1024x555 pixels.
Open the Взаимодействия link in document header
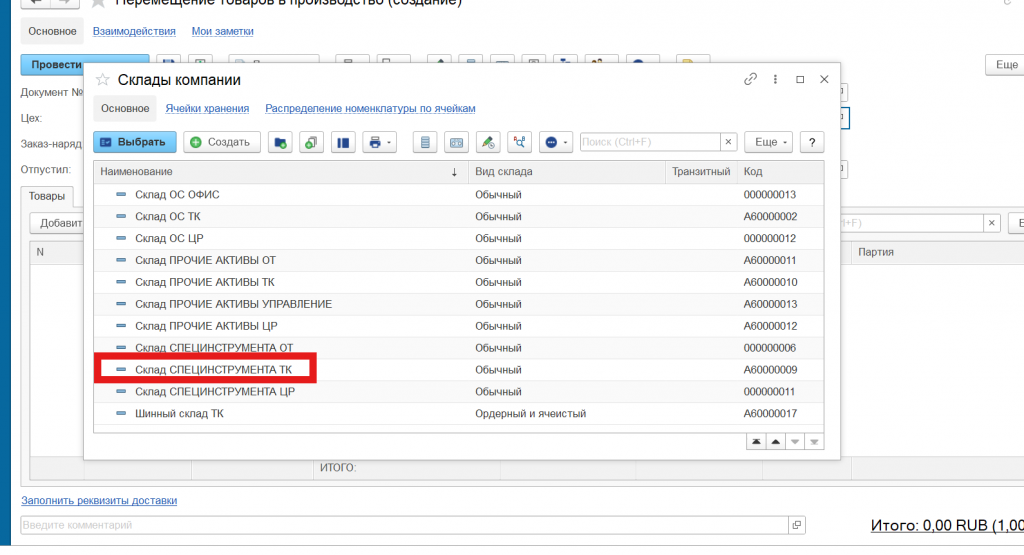click(x=134, y=31)
